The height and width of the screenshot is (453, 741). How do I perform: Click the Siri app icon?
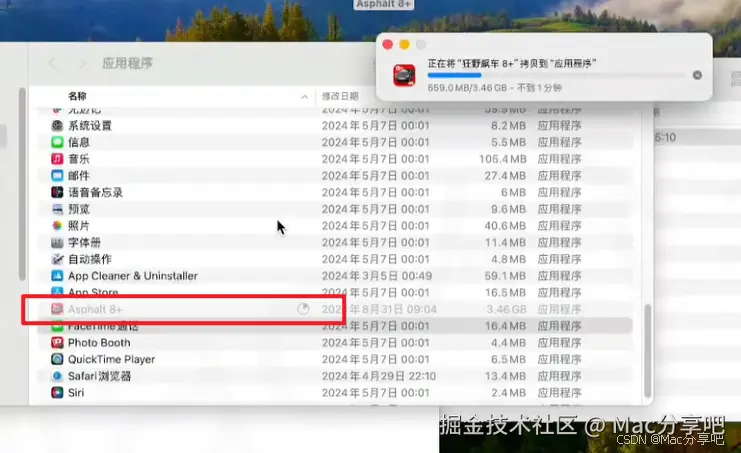57,393
